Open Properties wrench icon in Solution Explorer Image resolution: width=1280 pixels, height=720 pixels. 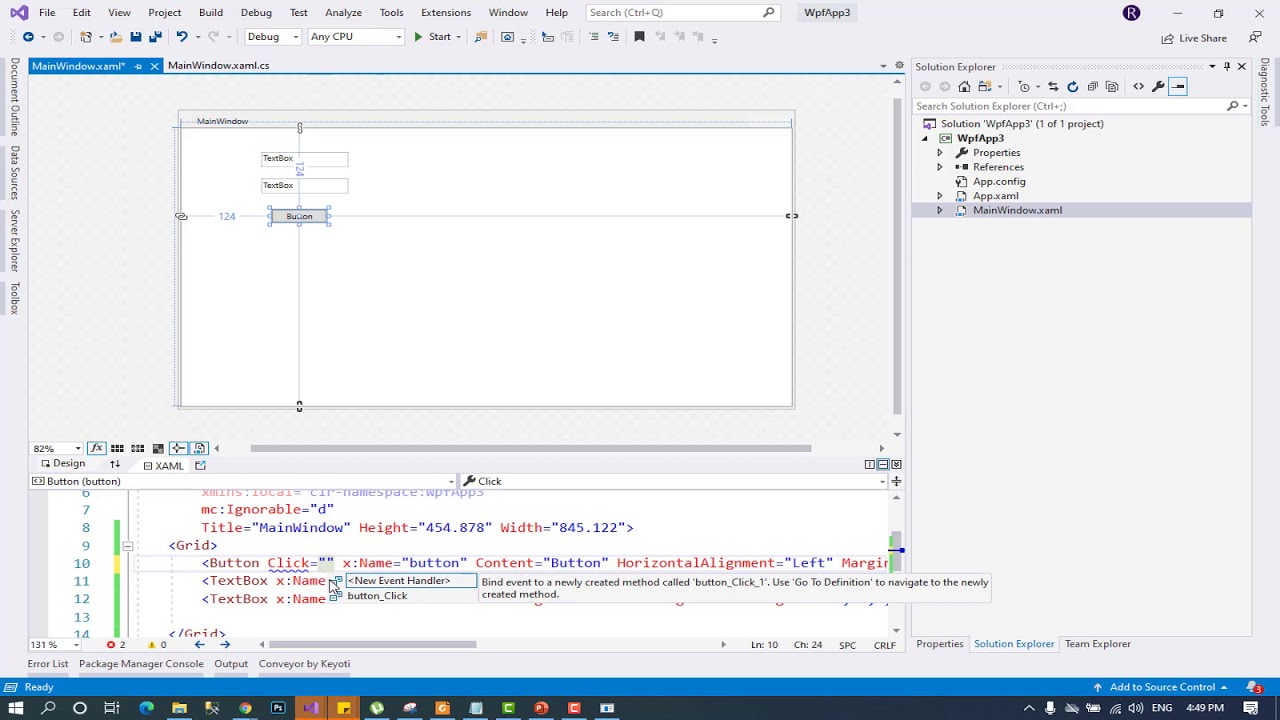[x=1158, y=87]
